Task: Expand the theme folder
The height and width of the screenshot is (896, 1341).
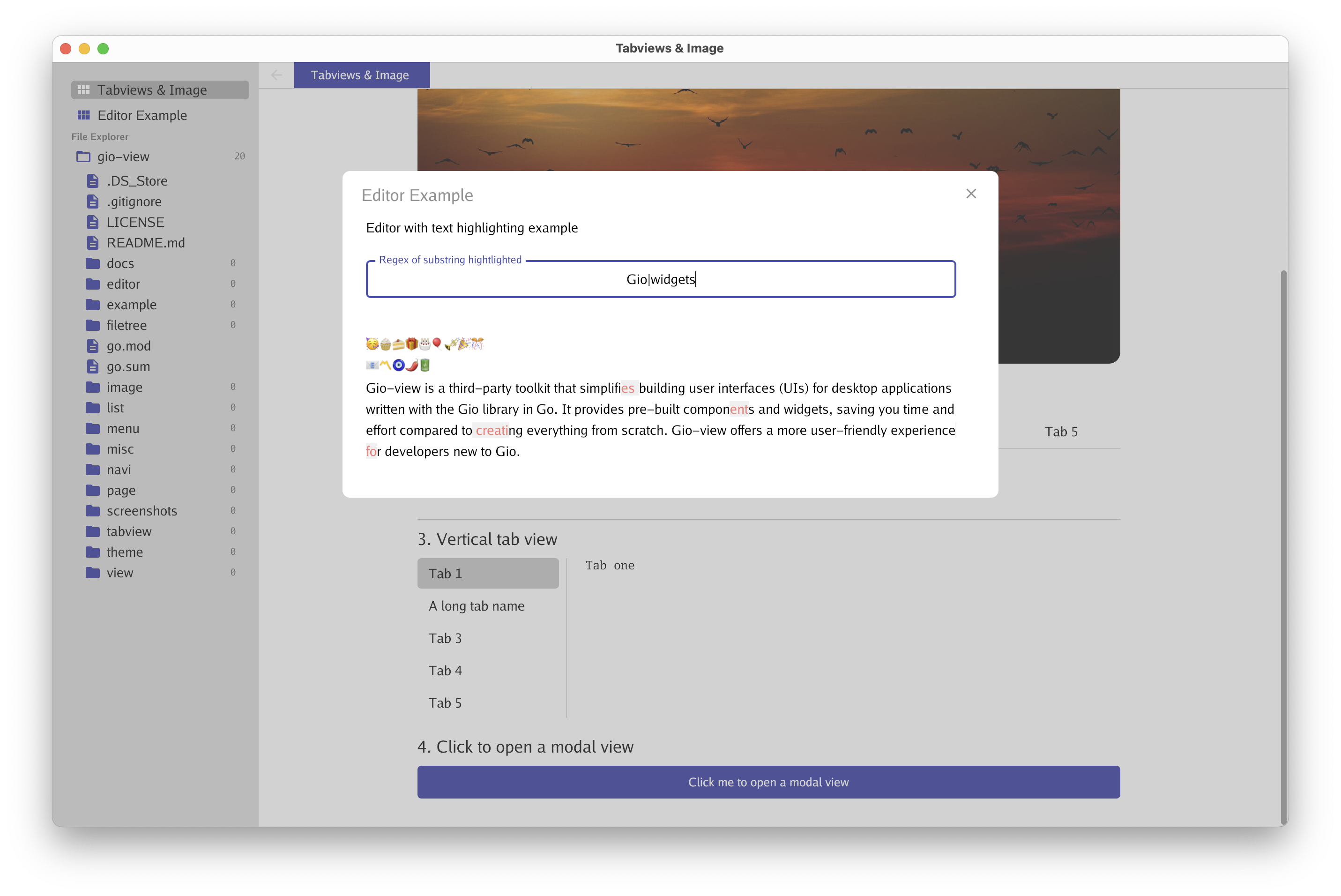Action: pyautogui.click(x=125, y=552)
